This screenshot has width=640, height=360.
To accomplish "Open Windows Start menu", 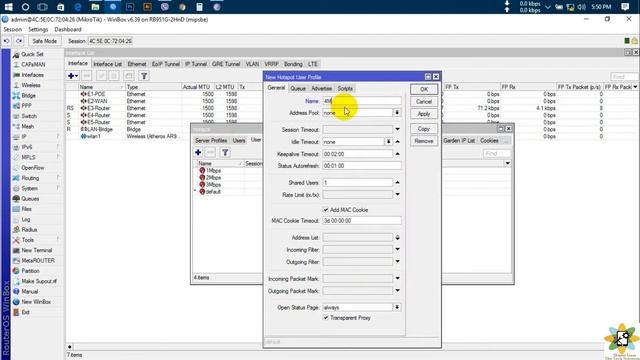I will click(x=8, y=7).
